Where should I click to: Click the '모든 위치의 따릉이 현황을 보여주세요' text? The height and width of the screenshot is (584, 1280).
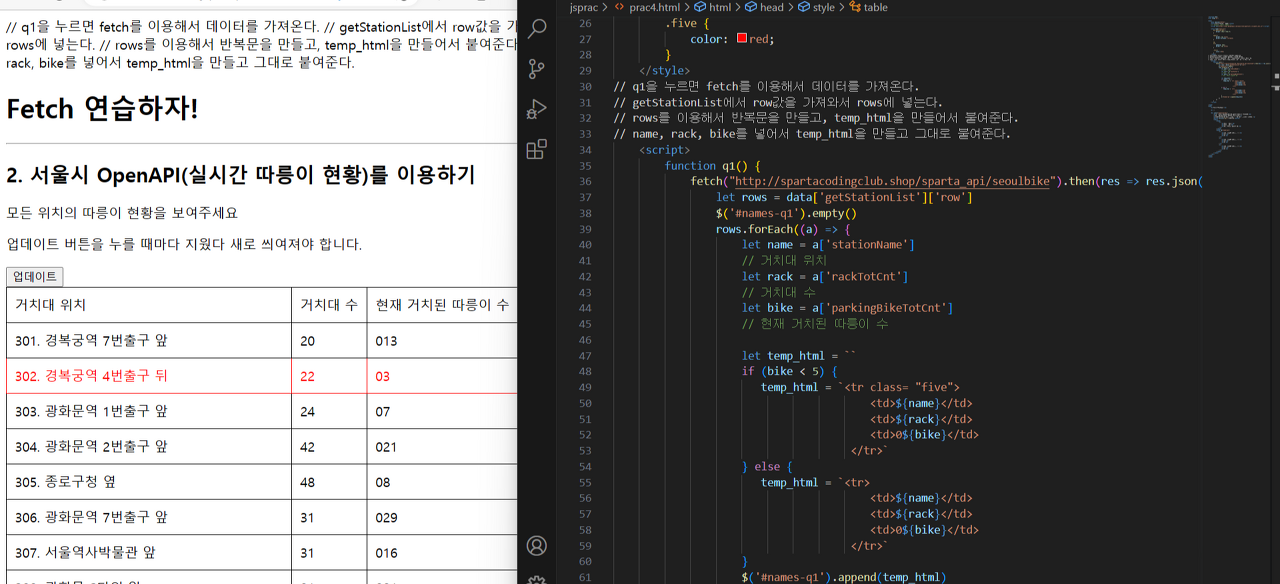122,213
